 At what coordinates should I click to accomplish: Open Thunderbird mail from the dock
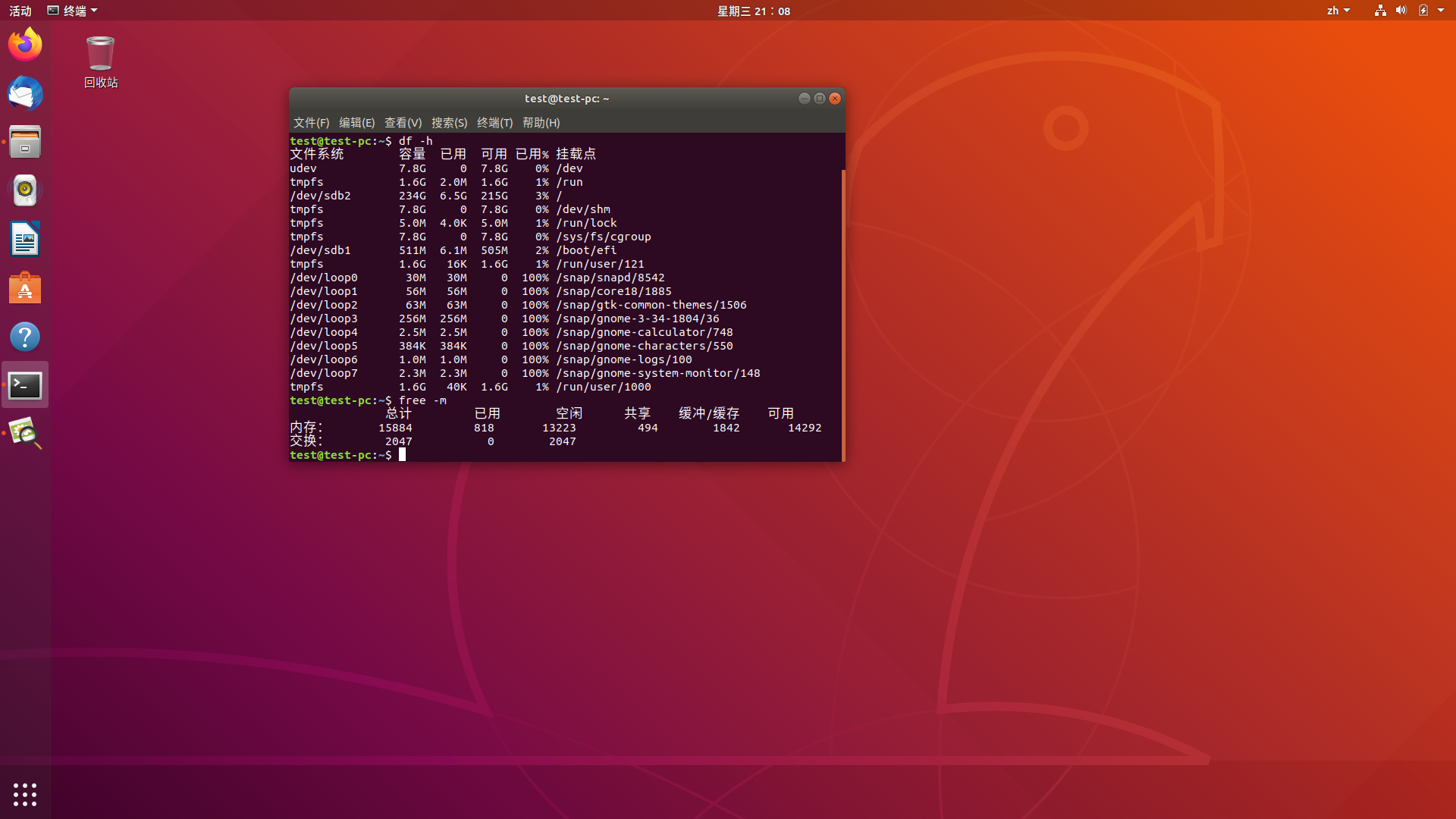[x=25, y=93]
